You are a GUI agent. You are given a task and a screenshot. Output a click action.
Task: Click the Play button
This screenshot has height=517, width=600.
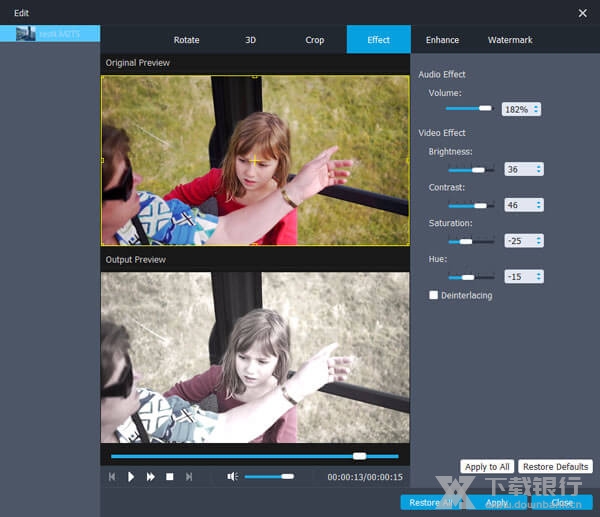pos(131,477)
